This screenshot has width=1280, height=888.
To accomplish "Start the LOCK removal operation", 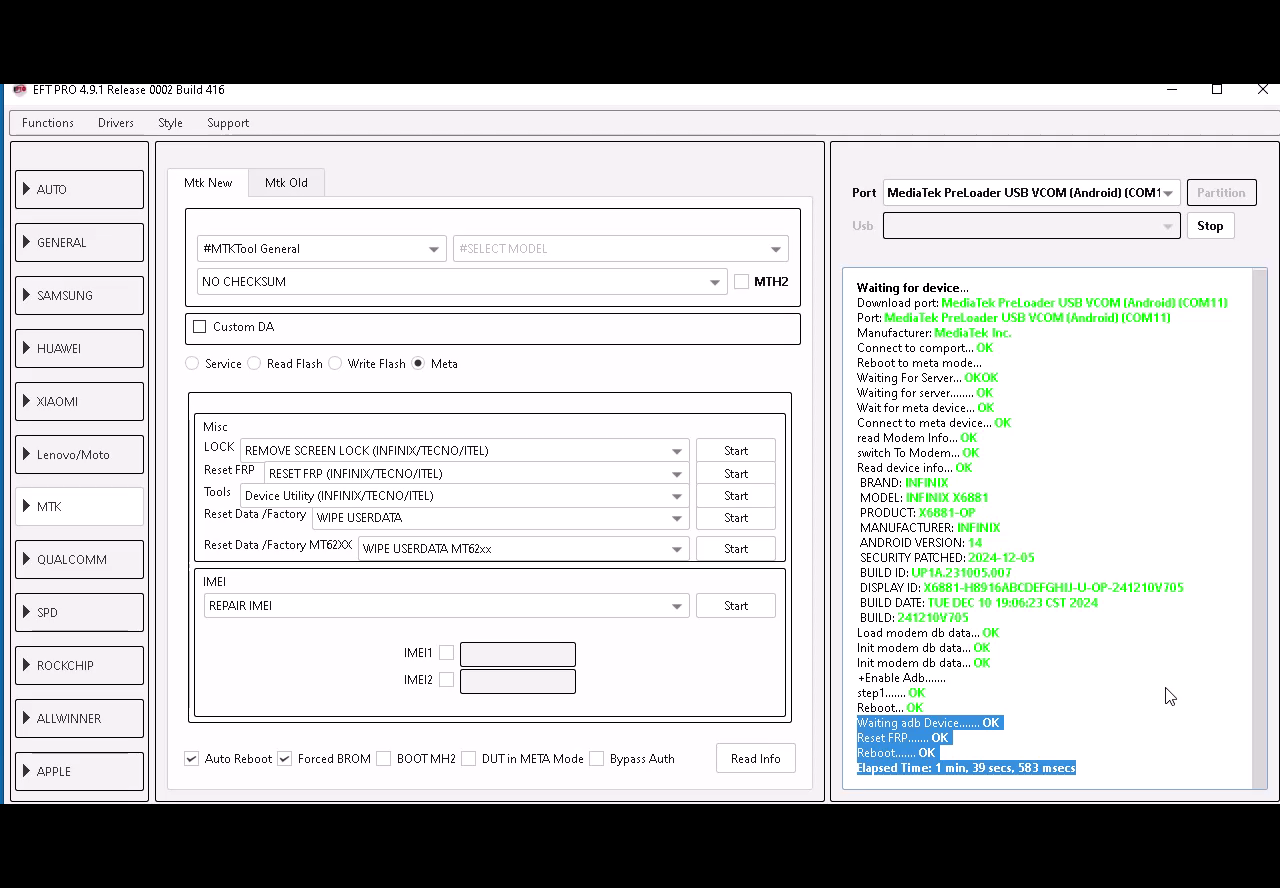I will pyautogui.click(x=736, y=451).
